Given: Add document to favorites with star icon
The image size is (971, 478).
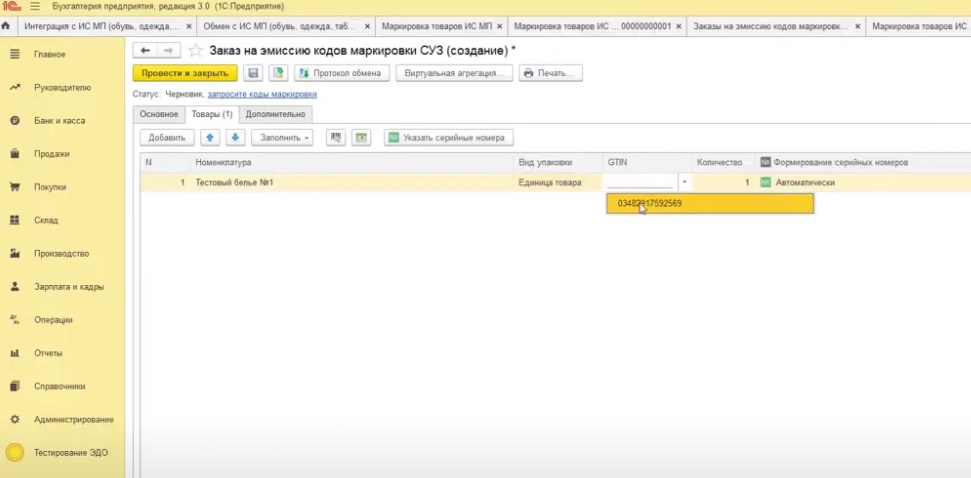Looking at the screenshot, I should pyautogui.click(x=195, y=50).
